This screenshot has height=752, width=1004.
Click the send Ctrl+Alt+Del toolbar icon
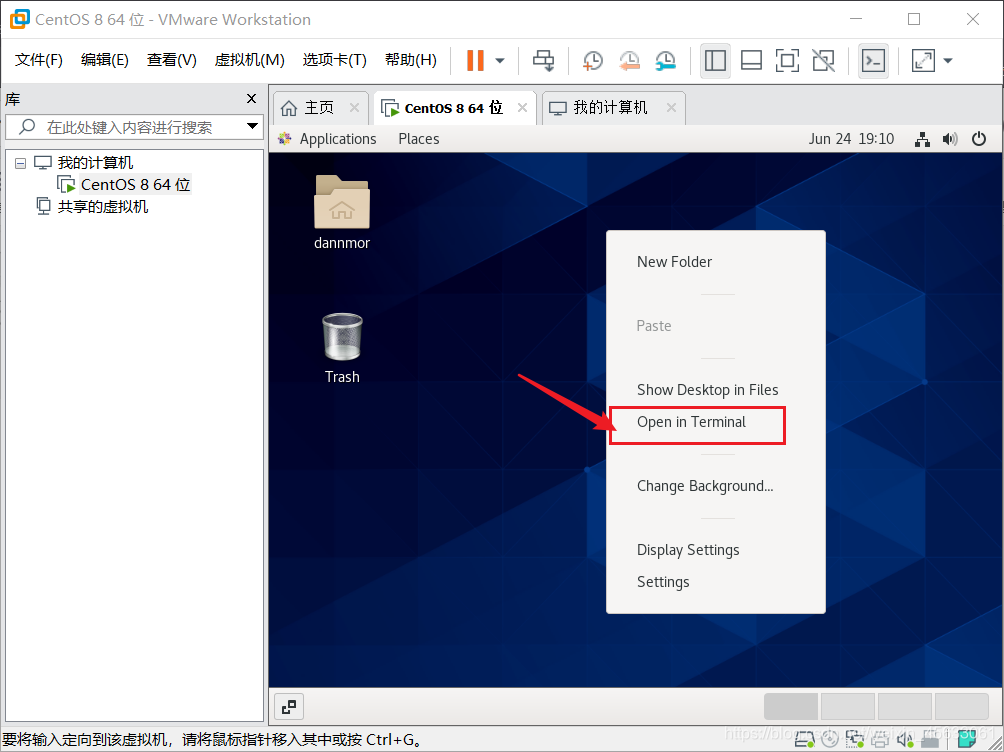click(x=544, y=61)
